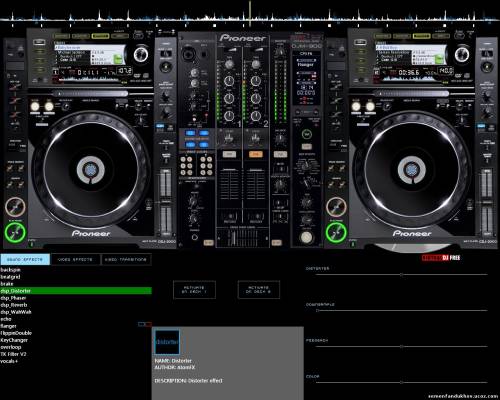Click the master level knob on mixer
The image size is (500, 400).
(x=280, y=52)
